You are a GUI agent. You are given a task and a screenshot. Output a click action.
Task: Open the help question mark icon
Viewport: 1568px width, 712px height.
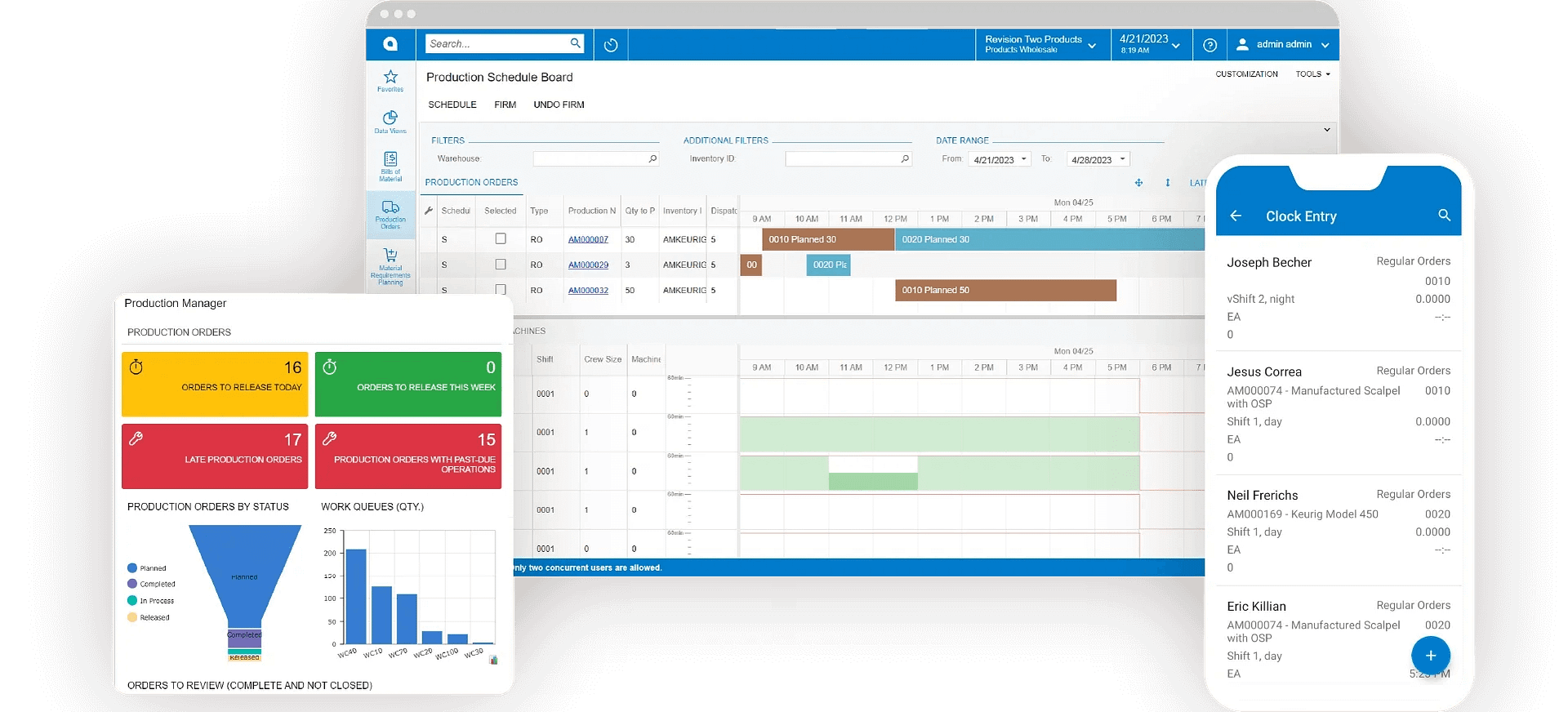(1210, 45)
